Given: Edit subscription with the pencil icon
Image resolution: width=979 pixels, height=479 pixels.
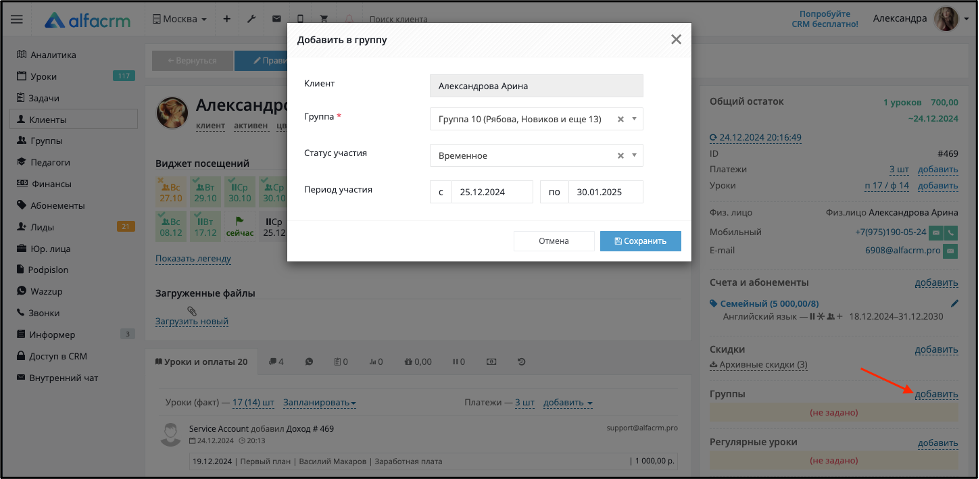Looking at the screenshot, I should click(x=954, y=304).
